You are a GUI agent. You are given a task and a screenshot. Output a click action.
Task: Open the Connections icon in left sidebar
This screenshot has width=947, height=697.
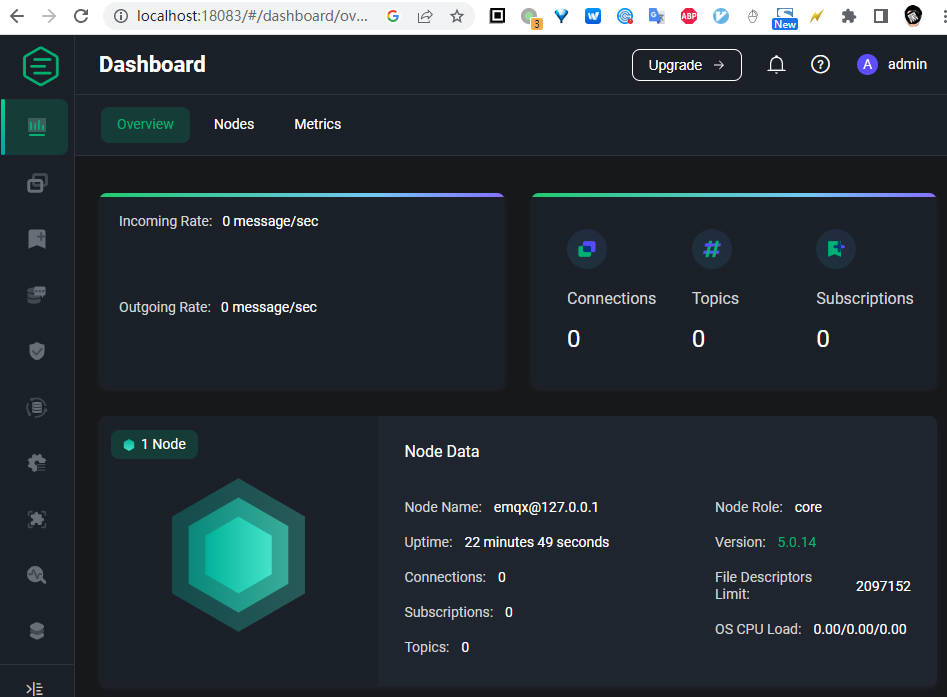37,183
